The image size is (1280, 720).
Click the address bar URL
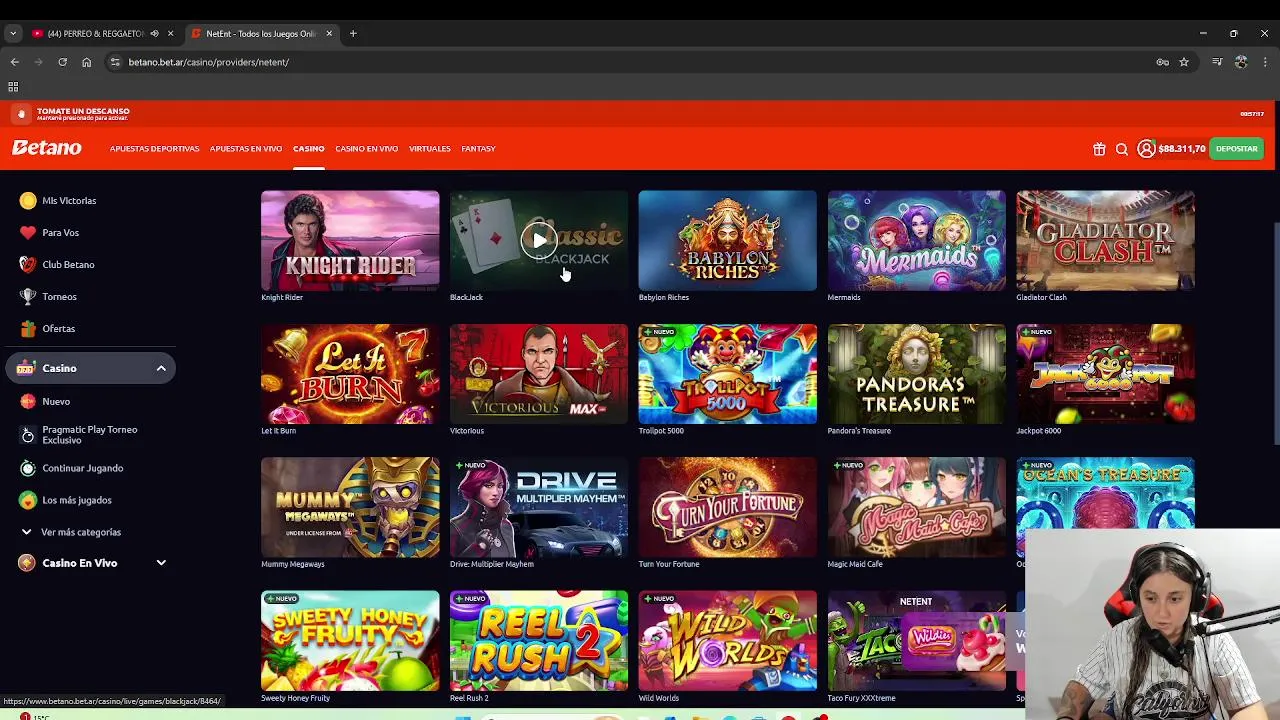pyautogui.click(x=209, y=62)
